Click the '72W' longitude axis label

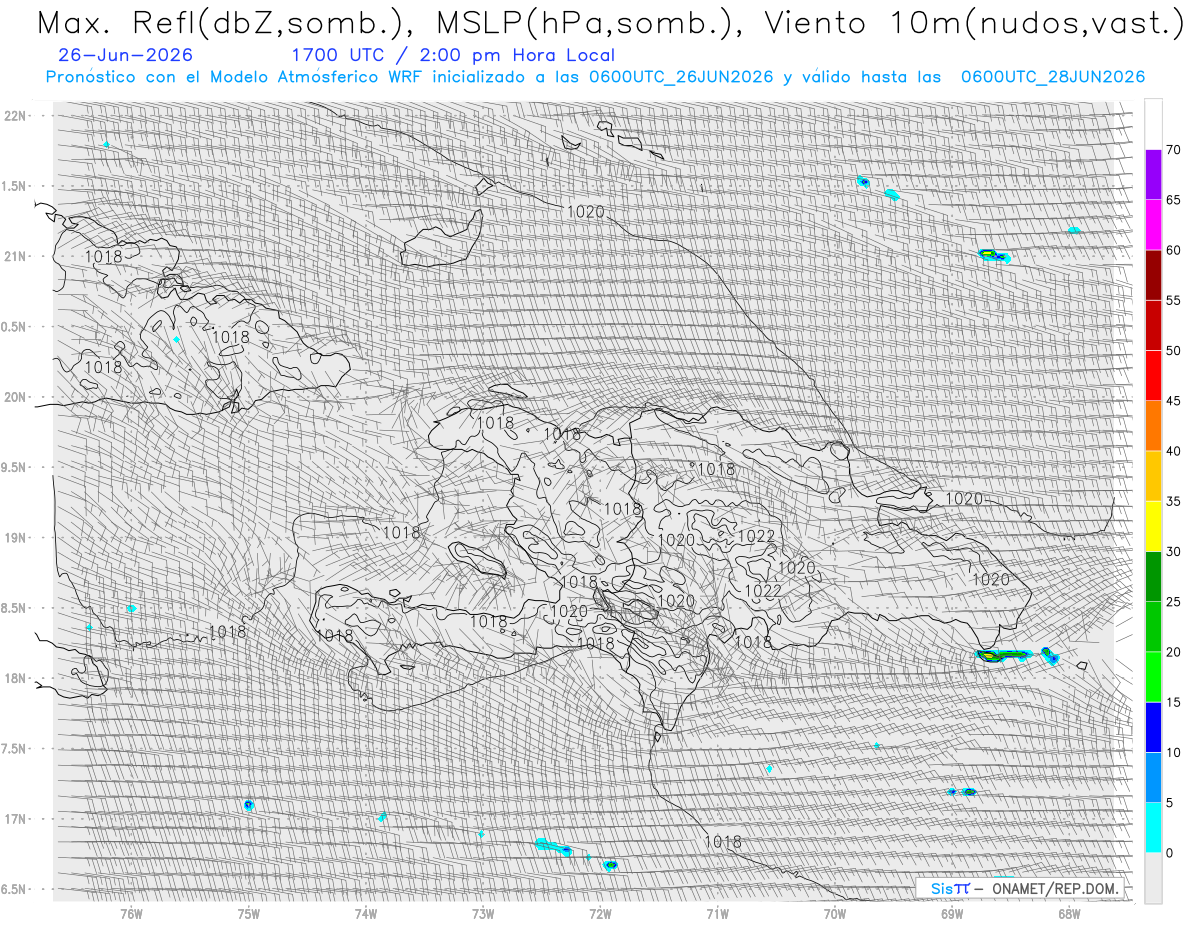(600, 912)
